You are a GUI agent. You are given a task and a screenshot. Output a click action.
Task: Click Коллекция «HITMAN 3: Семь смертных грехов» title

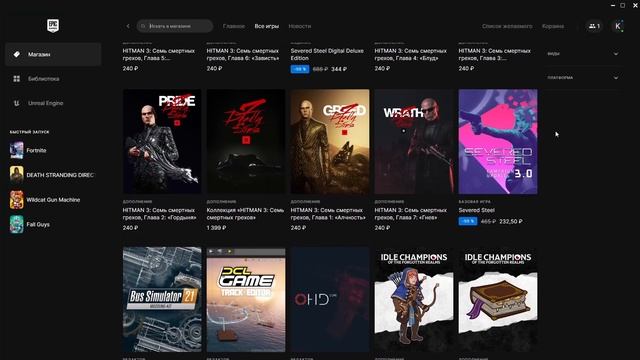pyautogui.click(x=245, y=213)
